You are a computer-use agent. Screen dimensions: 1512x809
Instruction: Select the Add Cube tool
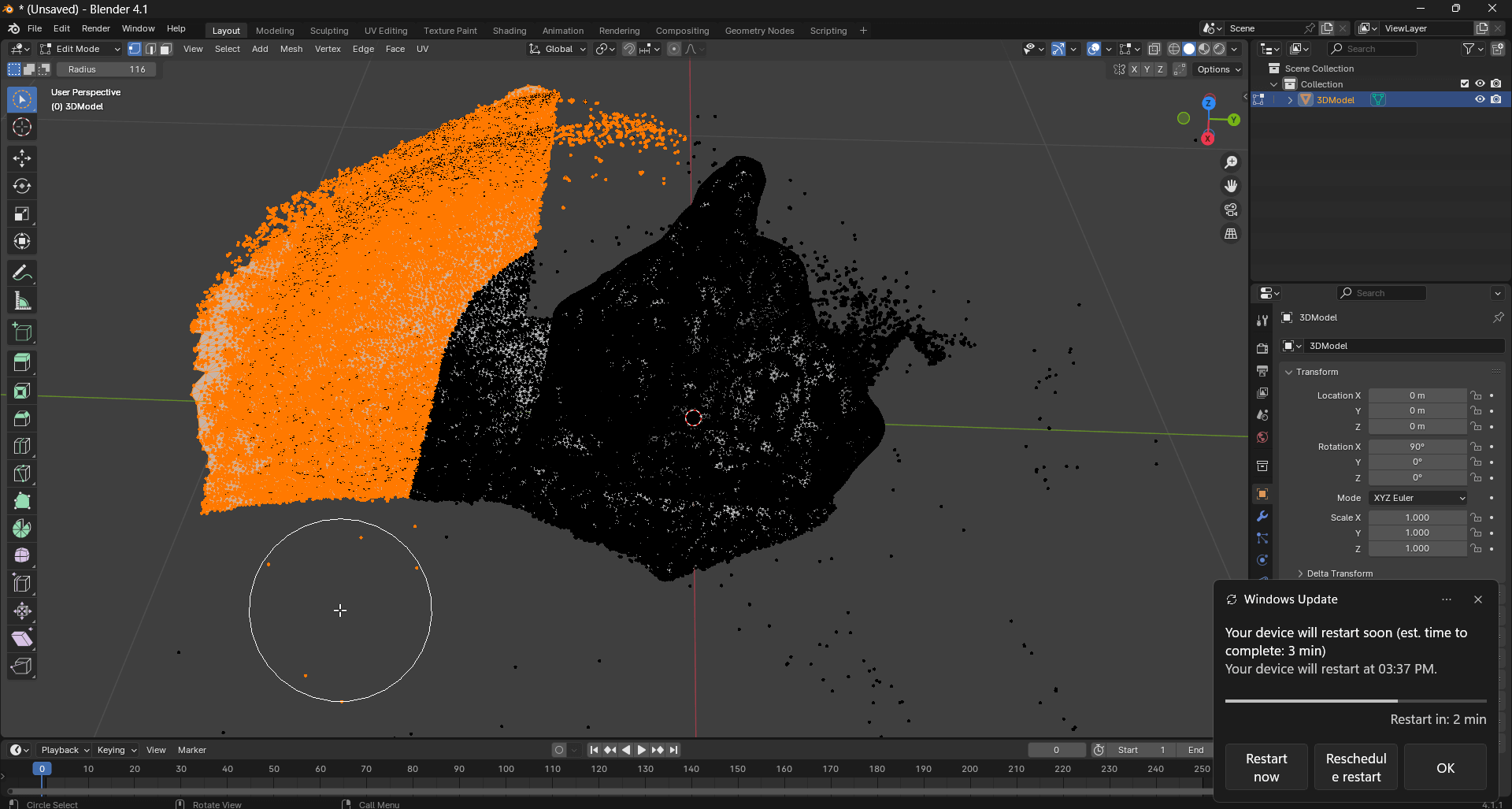(x=22, y=332)
